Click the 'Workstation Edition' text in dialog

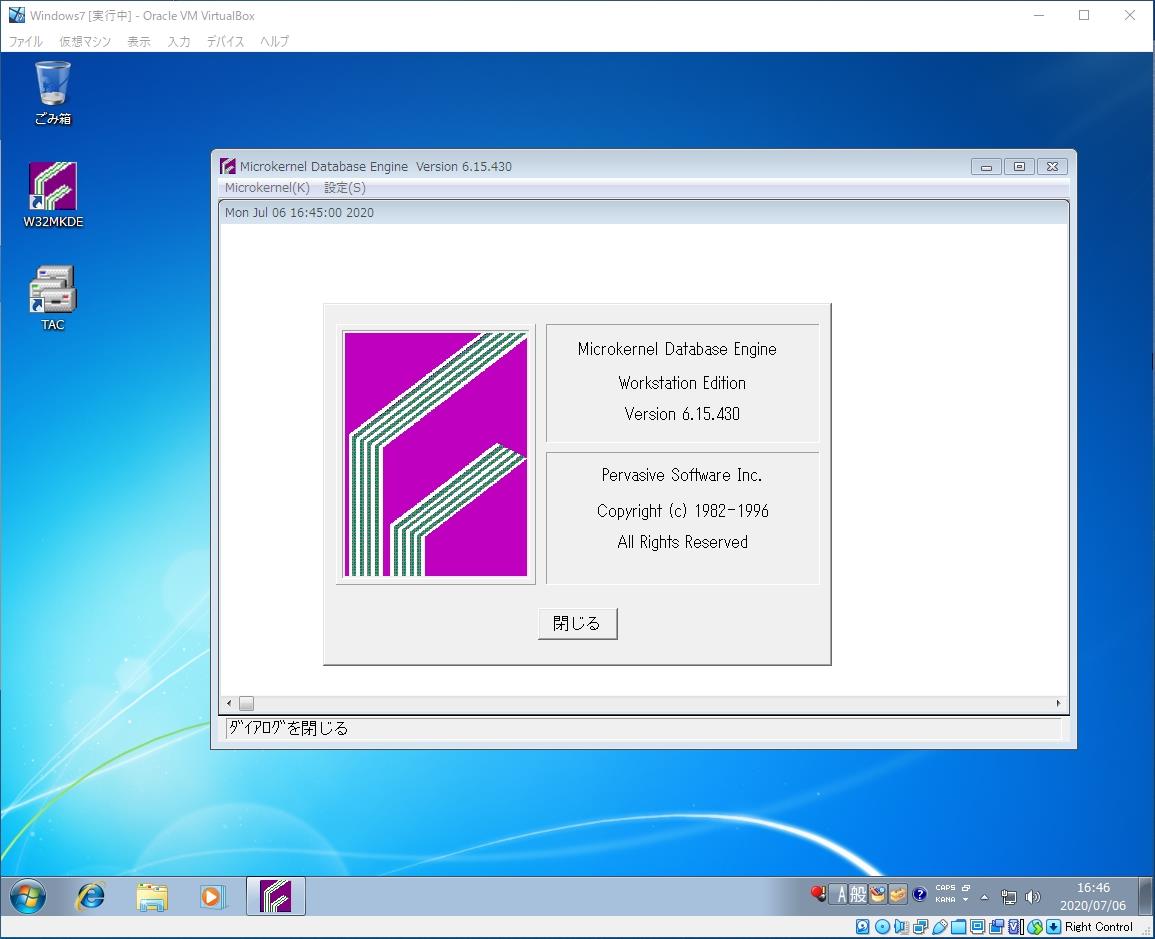[x=682, y=383]
